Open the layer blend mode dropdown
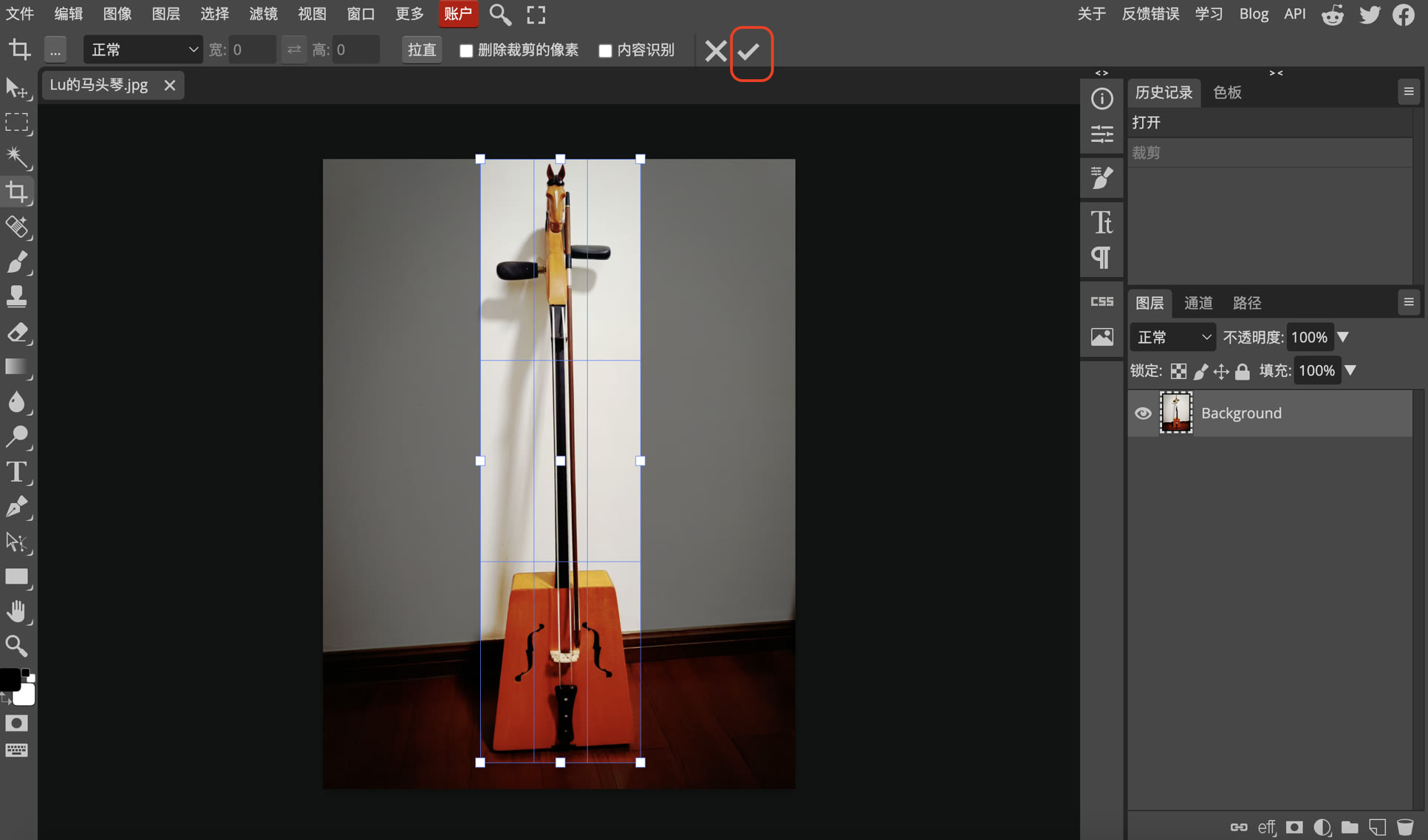1428x840 pixels. coord(1172,338)
